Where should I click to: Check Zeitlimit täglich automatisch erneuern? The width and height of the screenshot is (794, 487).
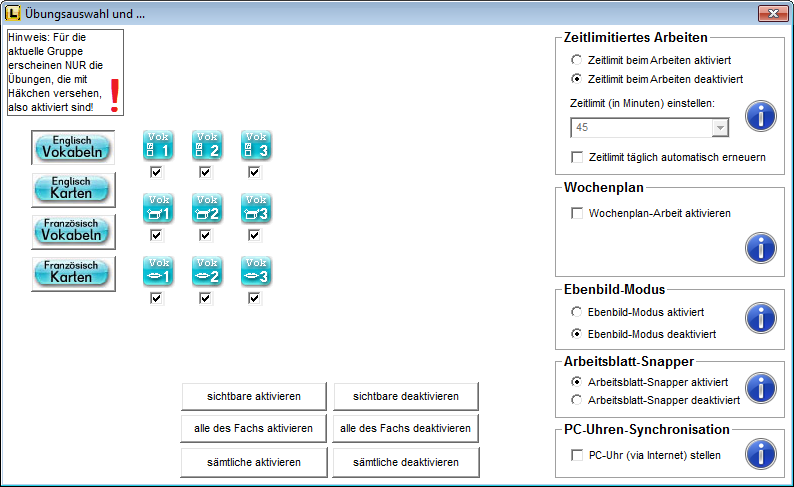coord(577,157)
